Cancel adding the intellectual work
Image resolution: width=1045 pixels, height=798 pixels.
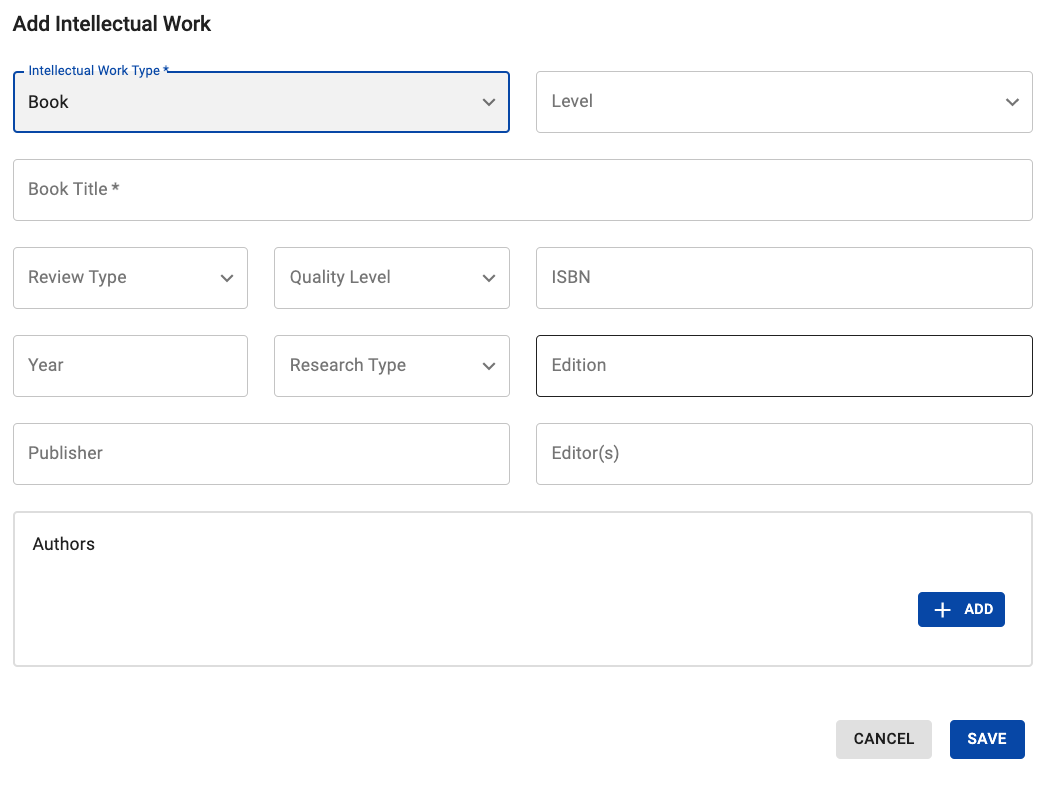(x=883, y=739)
